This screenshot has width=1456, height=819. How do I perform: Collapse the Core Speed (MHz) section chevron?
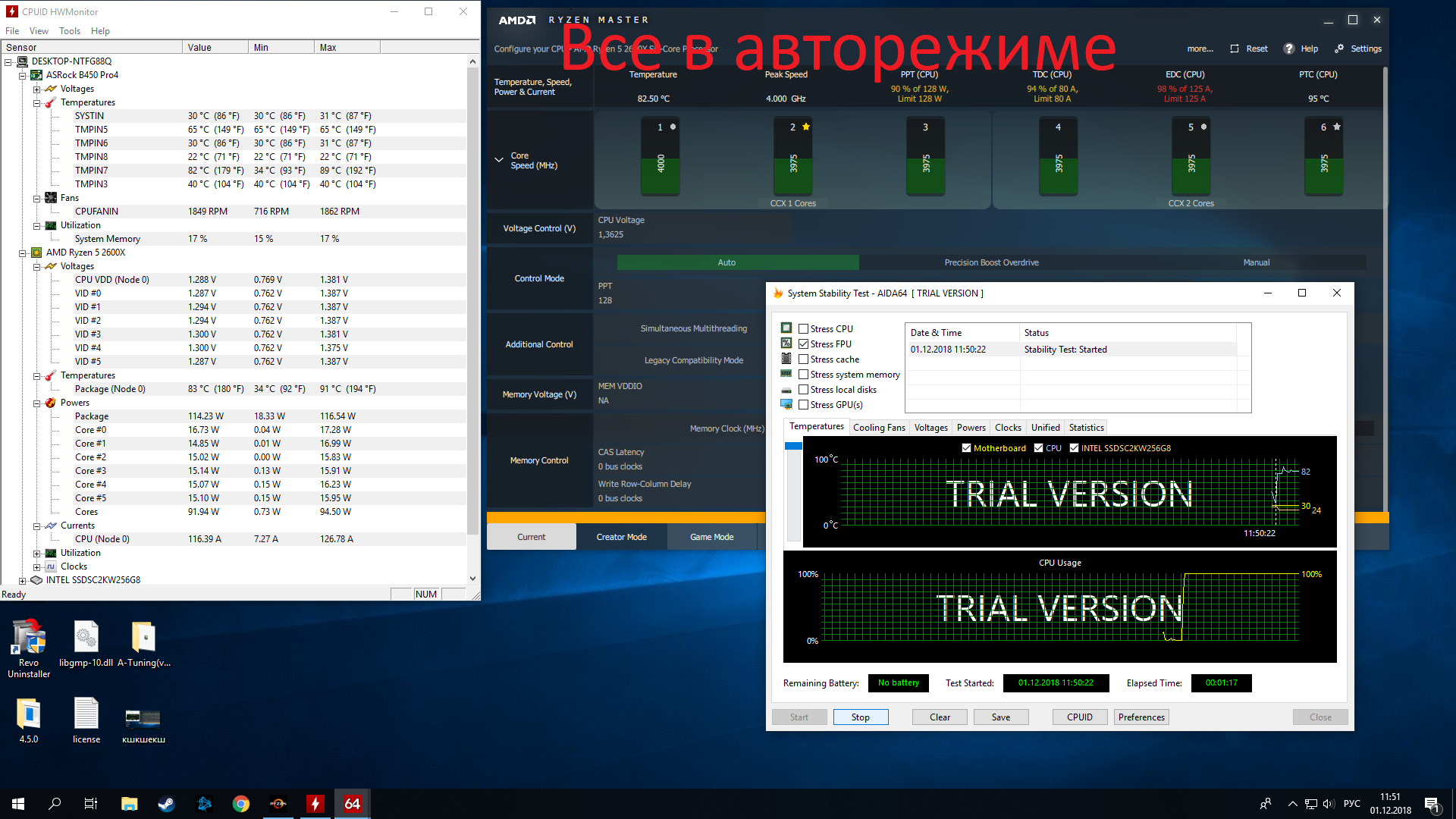pyautogui.click(x=499, y=160)
